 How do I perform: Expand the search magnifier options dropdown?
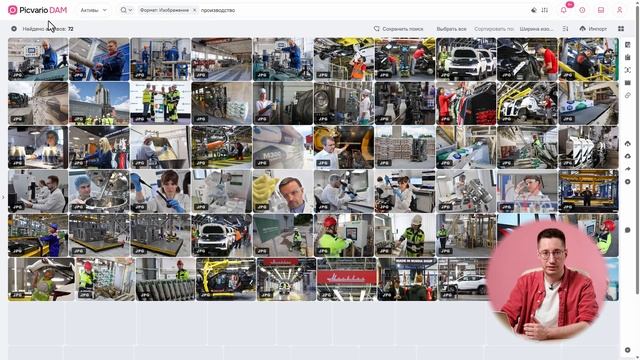126,10
